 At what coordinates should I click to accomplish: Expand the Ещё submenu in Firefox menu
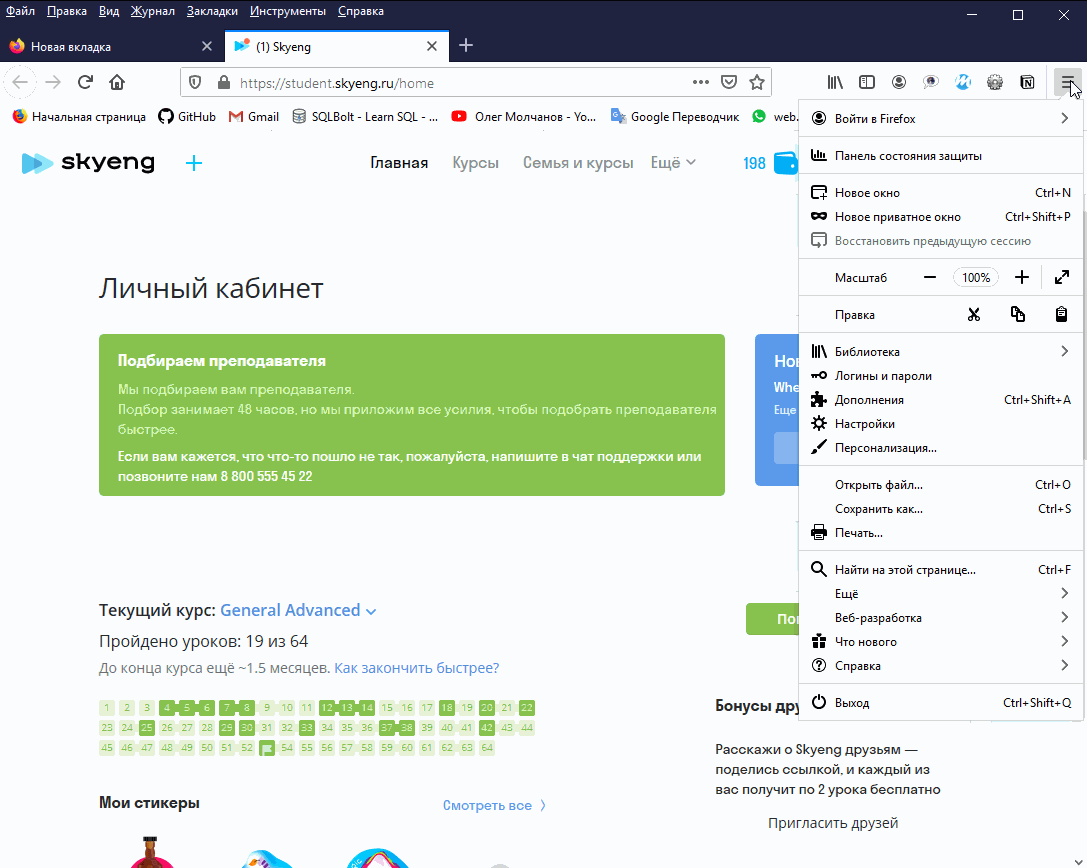tap(941, 593)
